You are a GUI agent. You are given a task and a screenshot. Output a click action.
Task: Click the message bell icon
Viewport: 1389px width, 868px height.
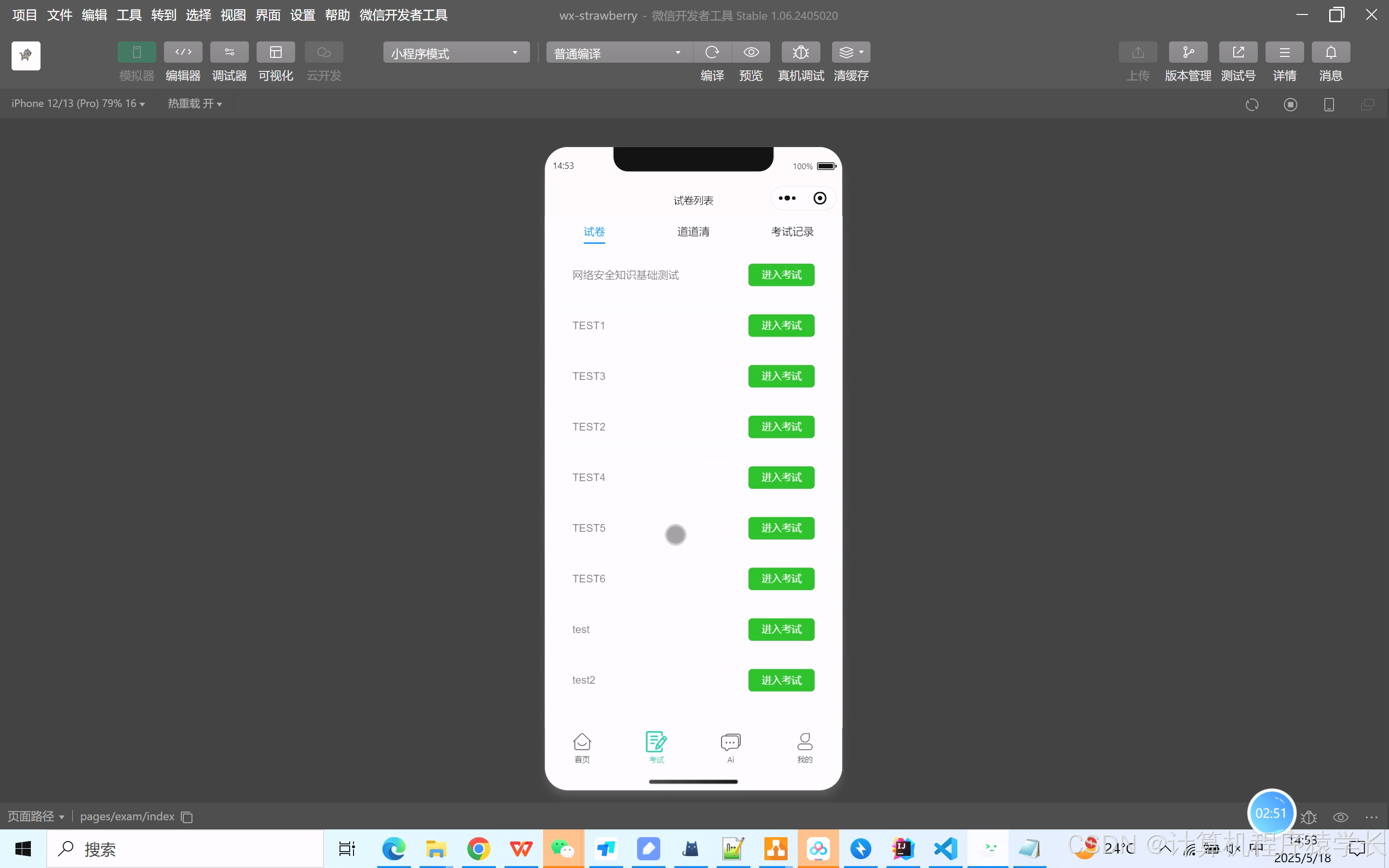(x=1331, y=52)
